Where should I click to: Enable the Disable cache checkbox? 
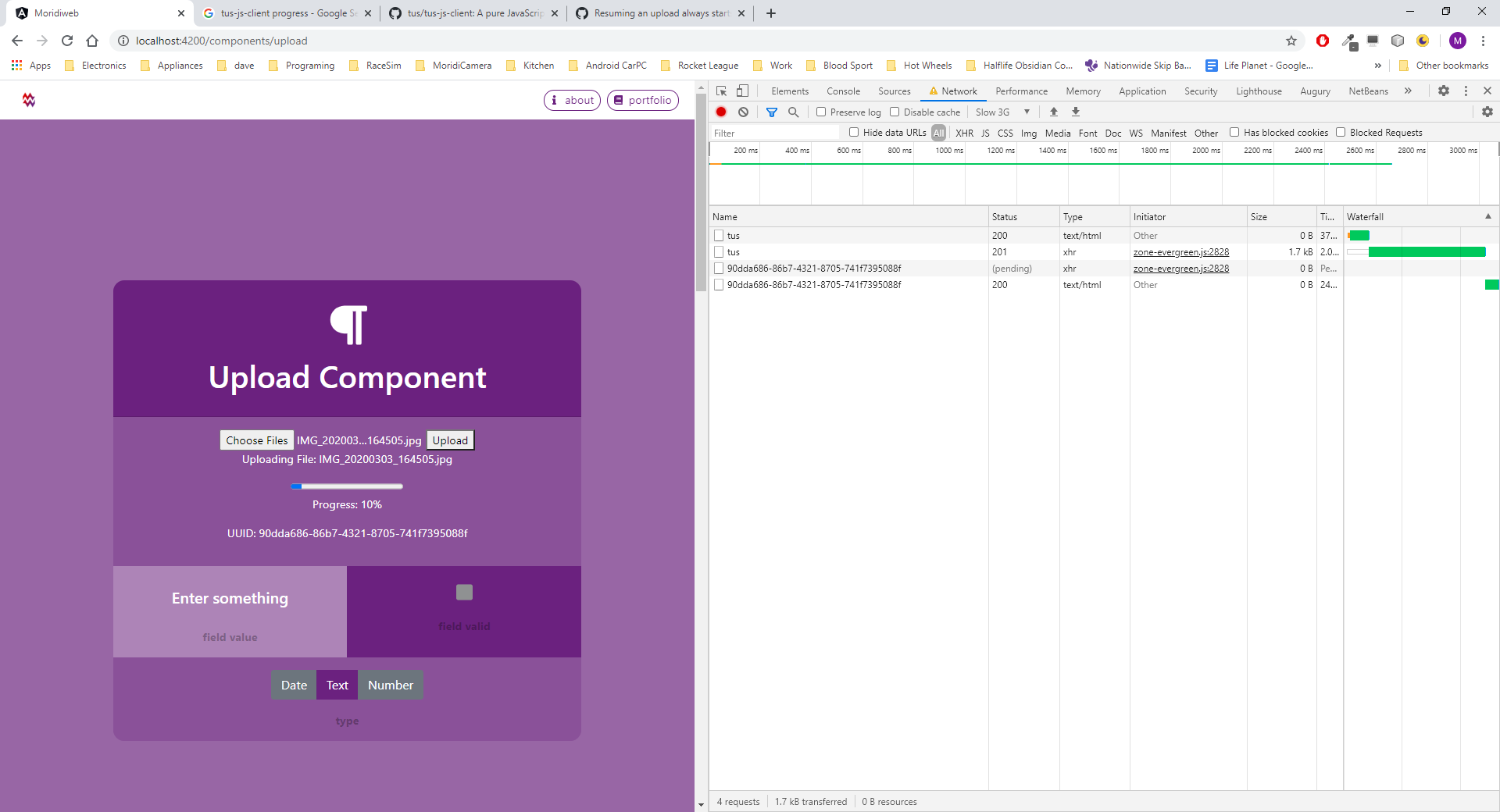(x=895, y=112)
